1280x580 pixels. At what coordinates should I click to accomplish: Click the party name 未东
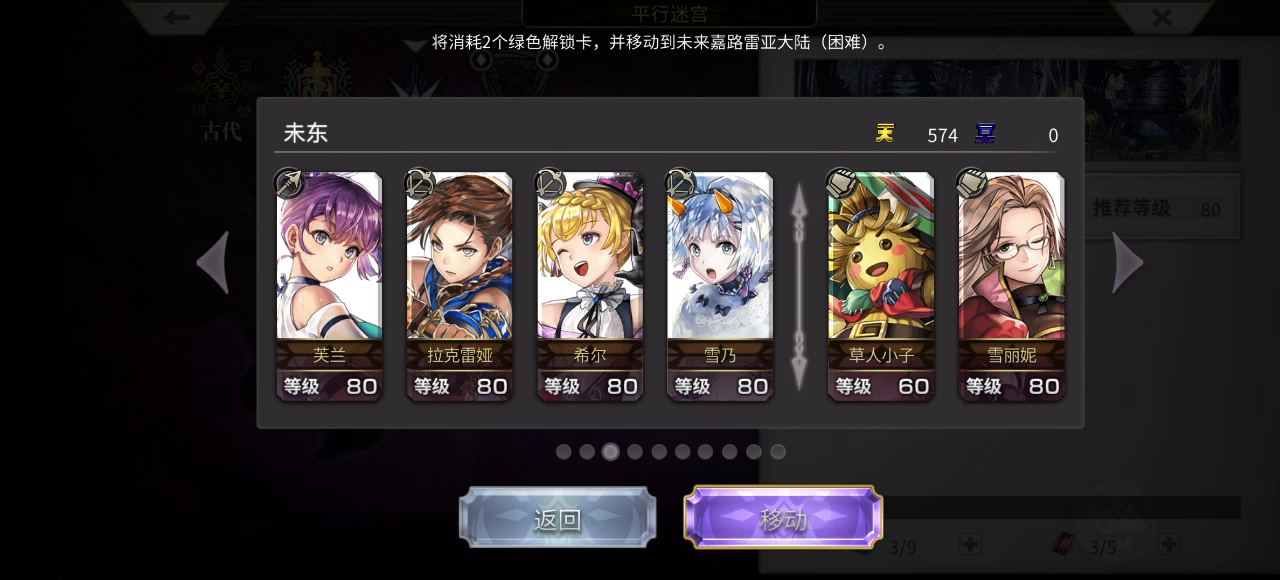tap(306, 133)
